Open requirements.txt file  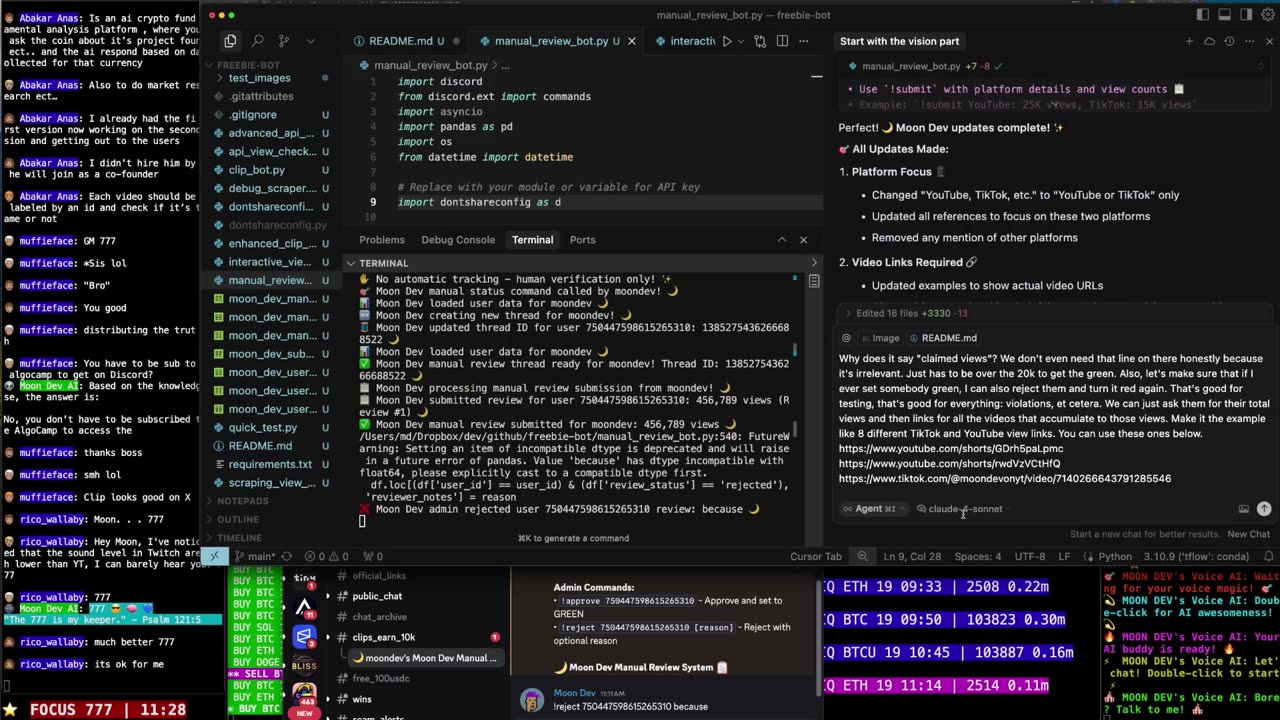pos(270,464)
